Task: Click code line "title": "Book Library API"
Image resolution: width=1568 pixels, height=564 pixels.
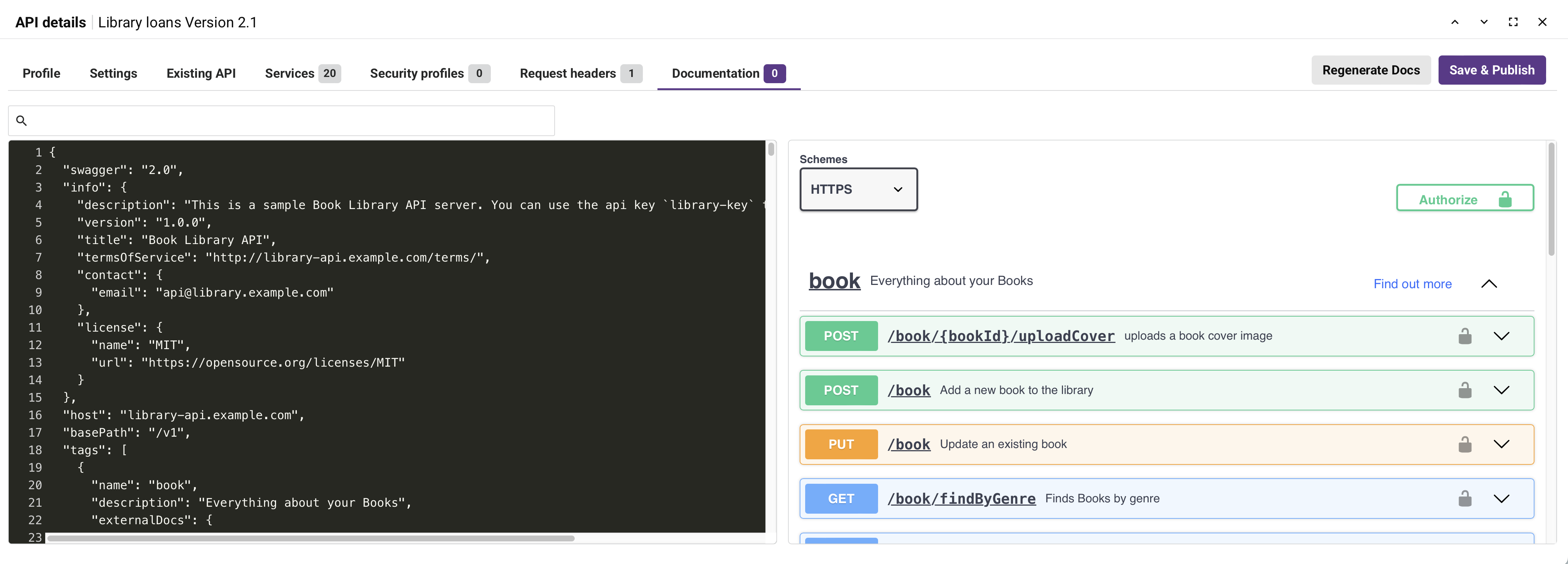Action: 176,240
